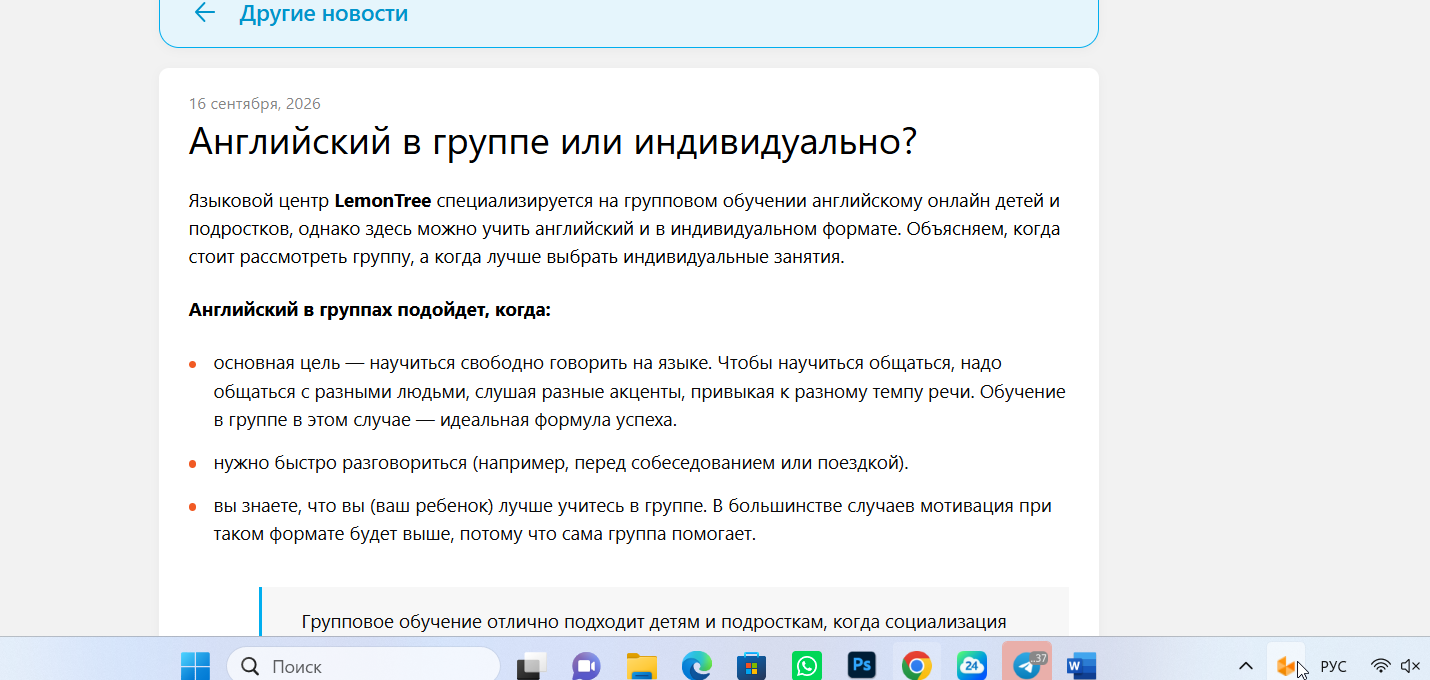Open the Bitrix24 taskbar app
The image size is (1430, 680).
pyautogui.click(x=971, y=666)
